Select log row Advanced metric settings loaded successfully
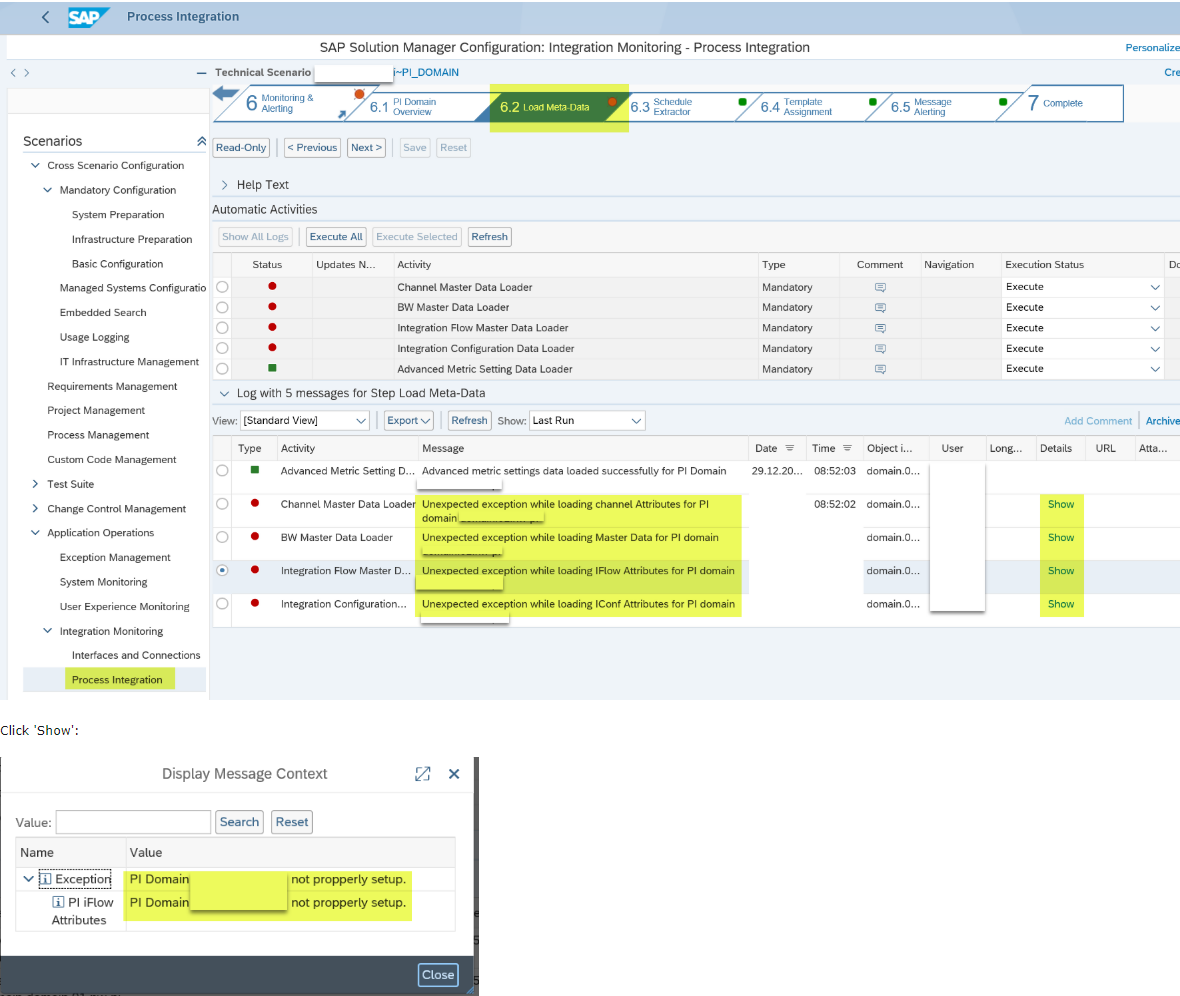1180x996 pixels. [x=222, y=471]
